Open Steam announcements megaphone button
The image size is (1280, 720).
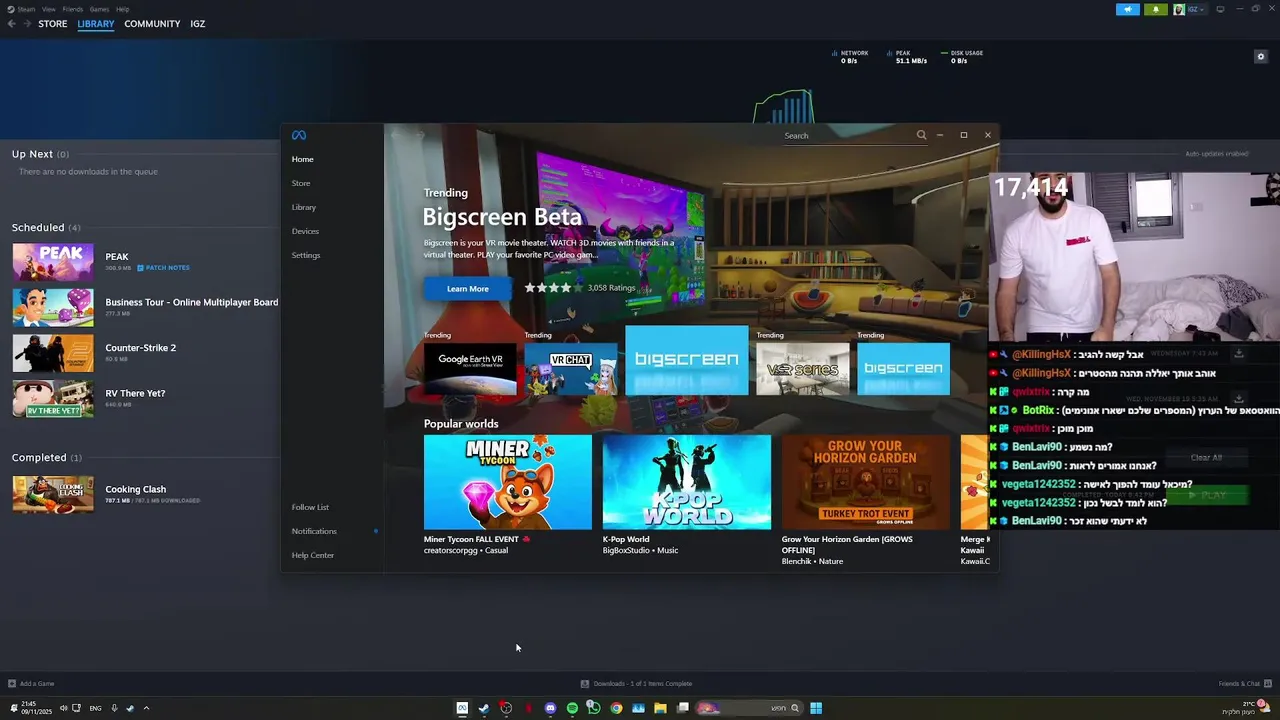(1128, 9)
